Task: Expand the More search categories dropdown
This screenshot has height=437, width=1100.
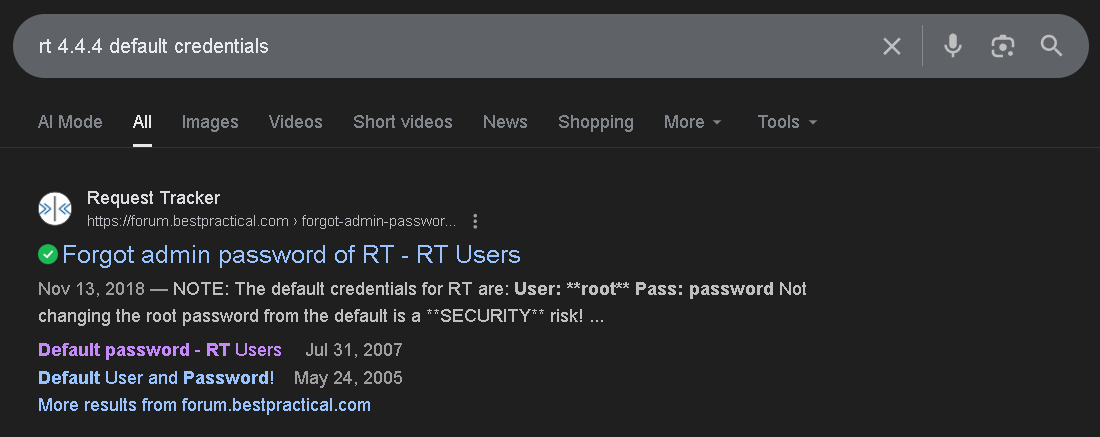Action: click(x=692, y=122)
